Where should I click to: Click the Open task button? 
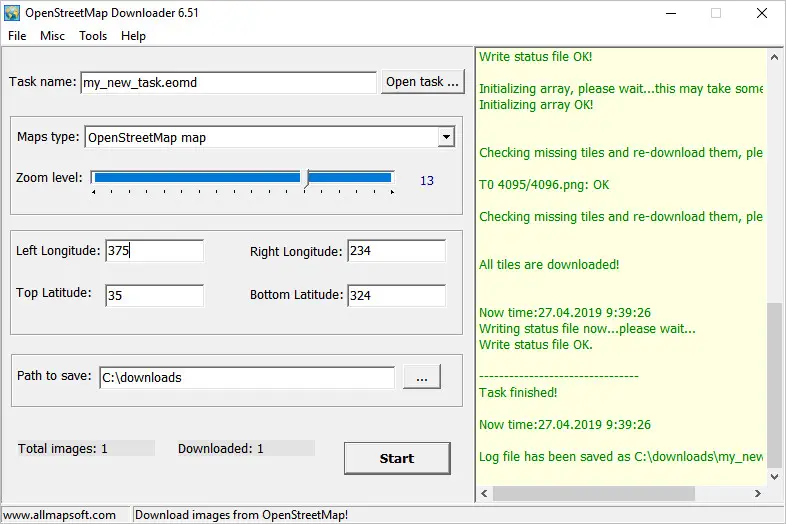(423, 82)
